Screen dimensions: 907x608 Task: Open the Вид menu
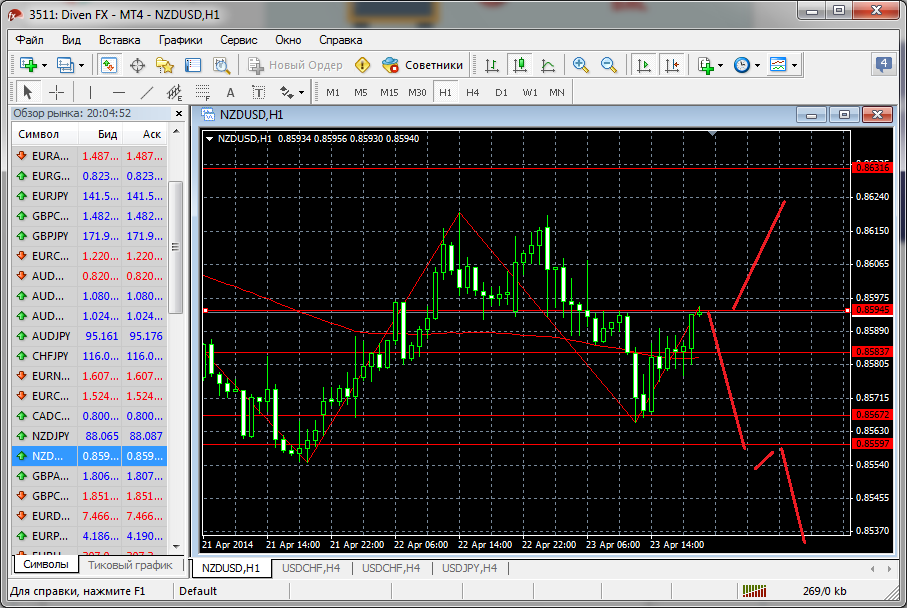coord(71,40)
